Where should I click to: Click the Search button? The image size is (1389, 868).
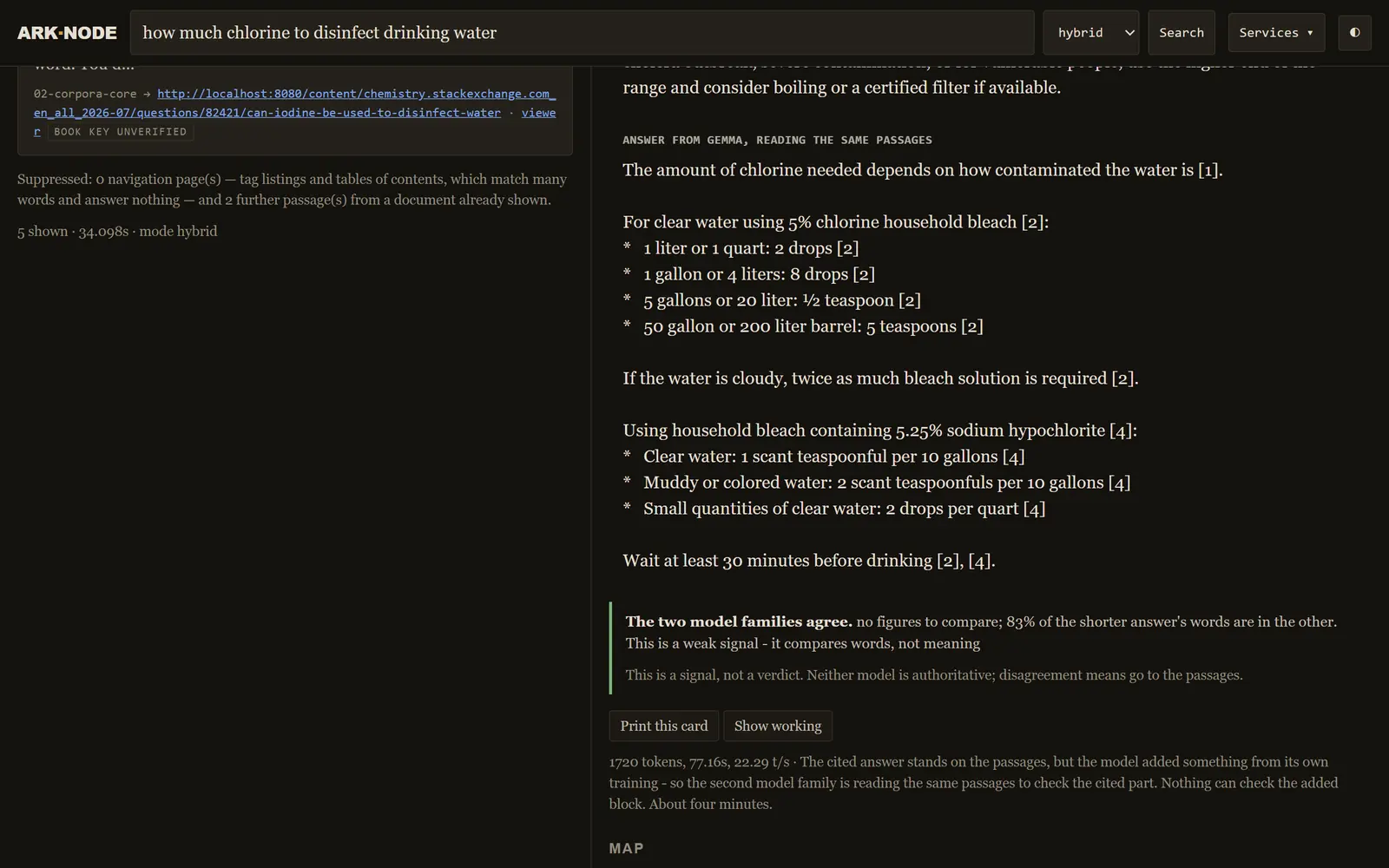point(1182,32)
